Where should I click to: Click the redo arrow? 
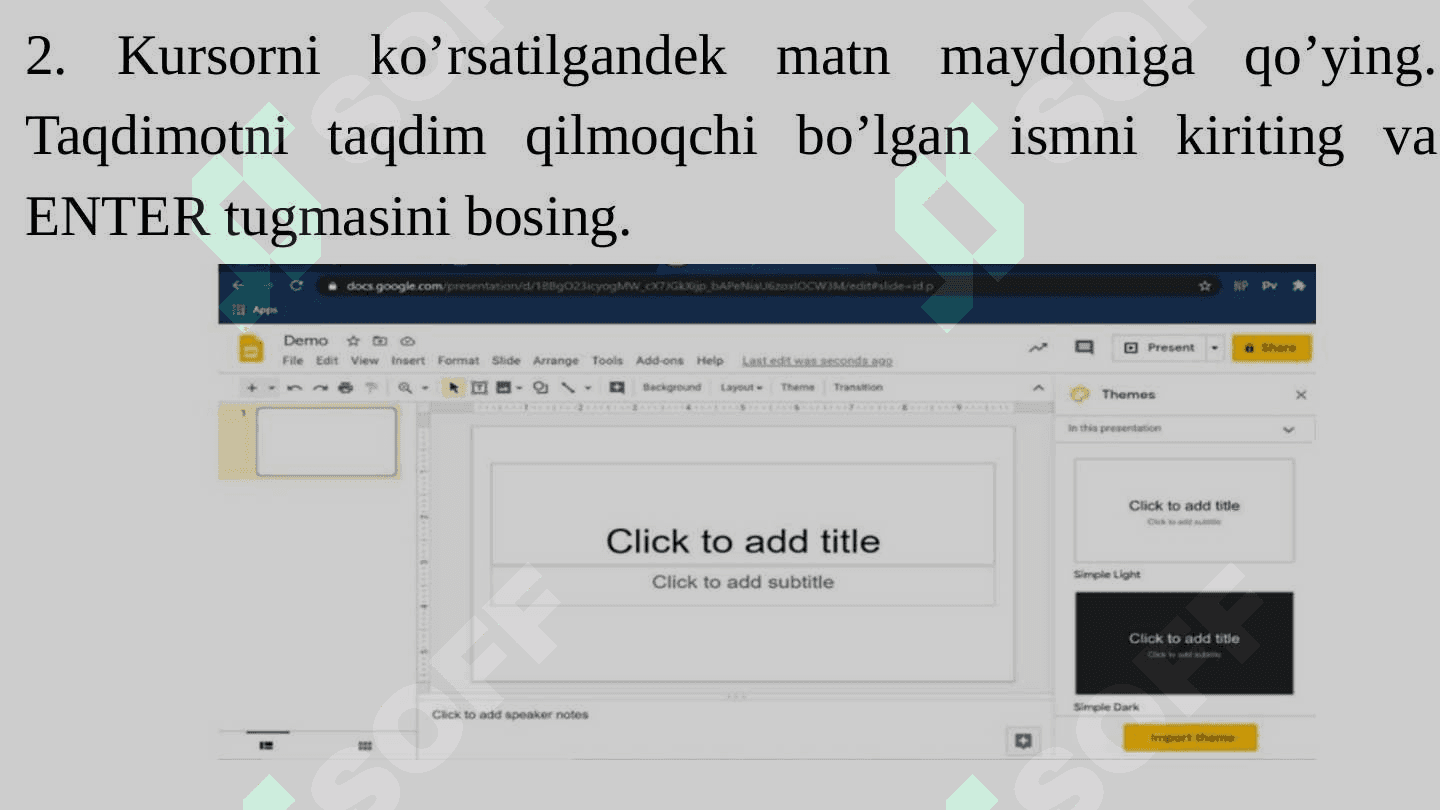(x=320, y=388)
